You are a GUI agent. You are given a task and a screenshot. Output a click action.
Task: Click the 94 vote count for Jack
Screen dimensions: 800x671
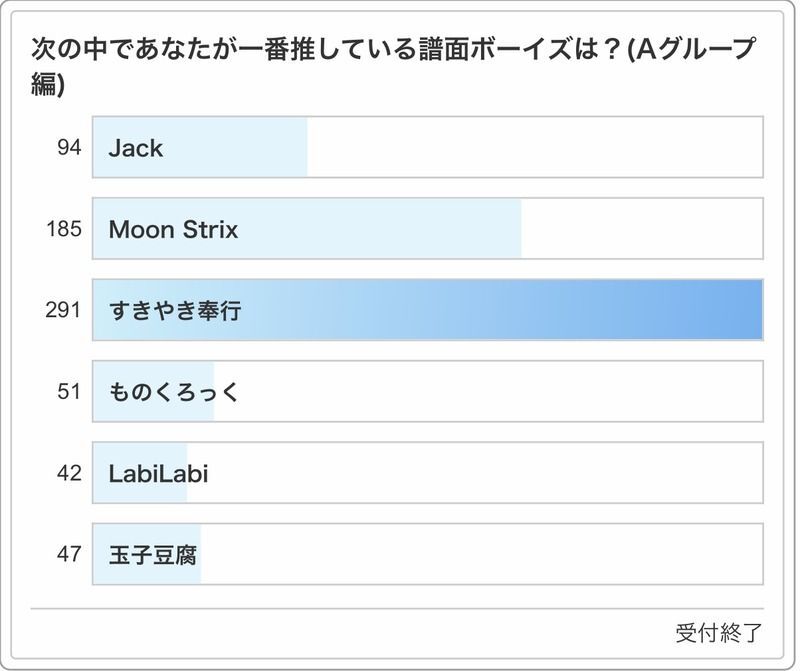click(x=68, y=149)
